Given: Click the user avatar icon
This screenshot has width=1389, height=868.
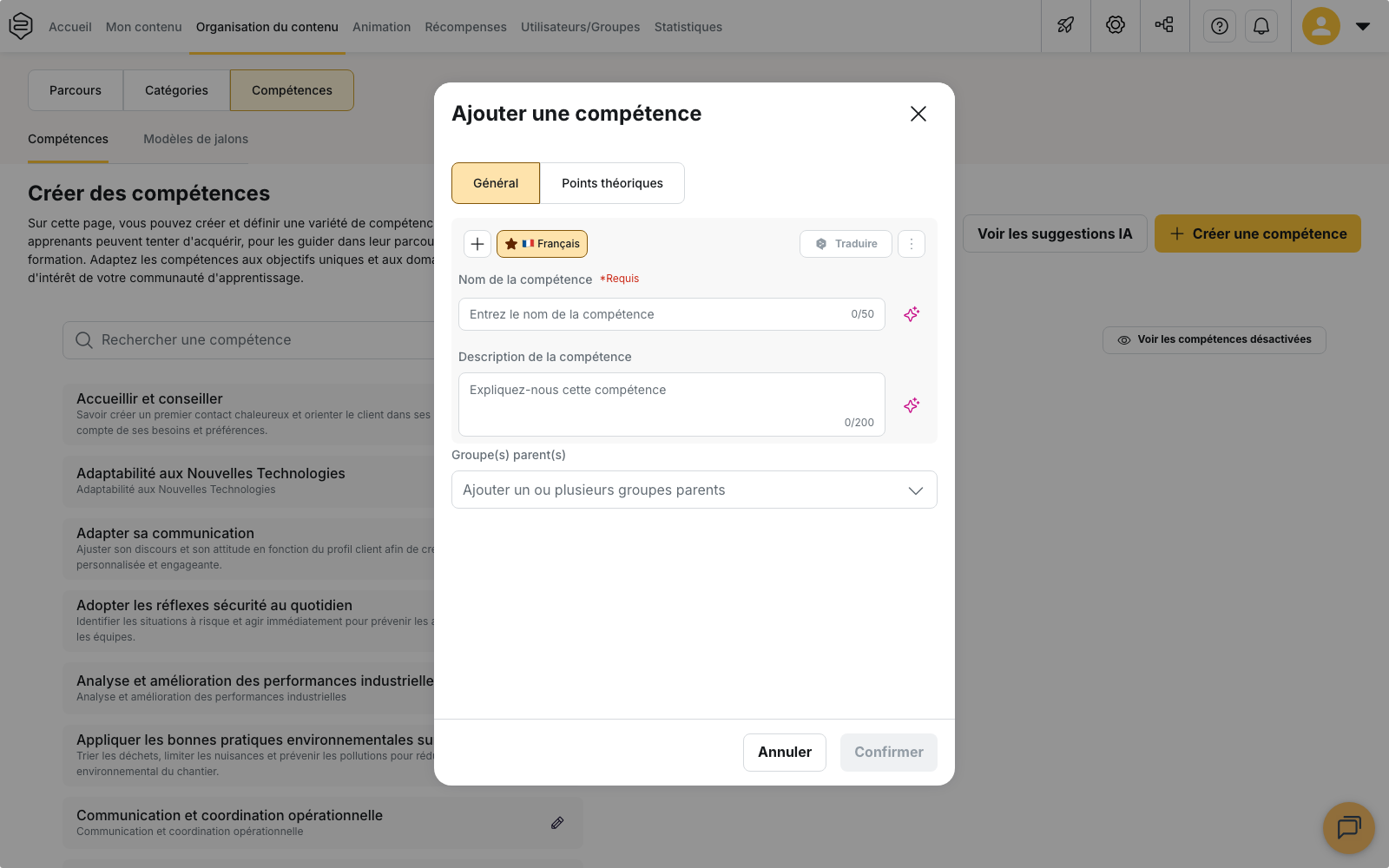Looking at the screenshot, I should pos(1321,26).
